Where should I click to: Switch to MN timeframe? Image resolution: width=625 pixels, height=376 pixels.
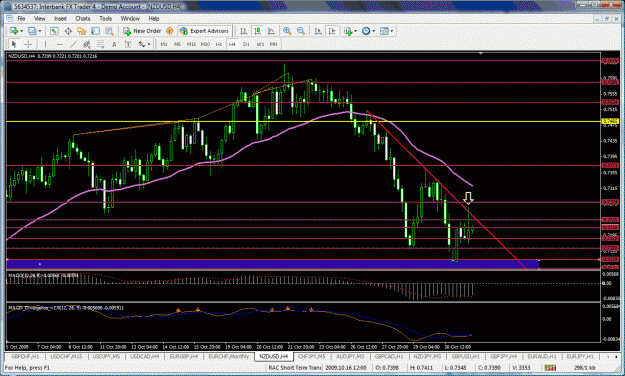(273, 44)
